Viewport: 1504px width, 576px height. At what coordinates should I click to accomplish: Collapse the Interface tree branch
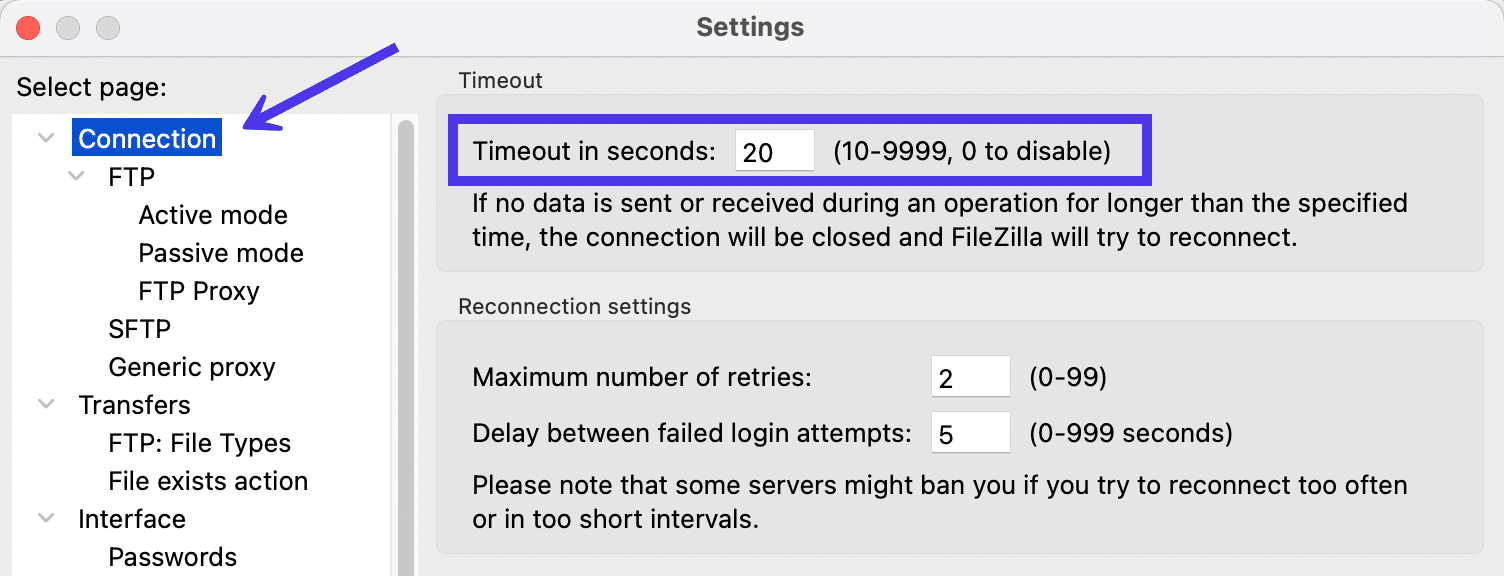tap(45, 518)
